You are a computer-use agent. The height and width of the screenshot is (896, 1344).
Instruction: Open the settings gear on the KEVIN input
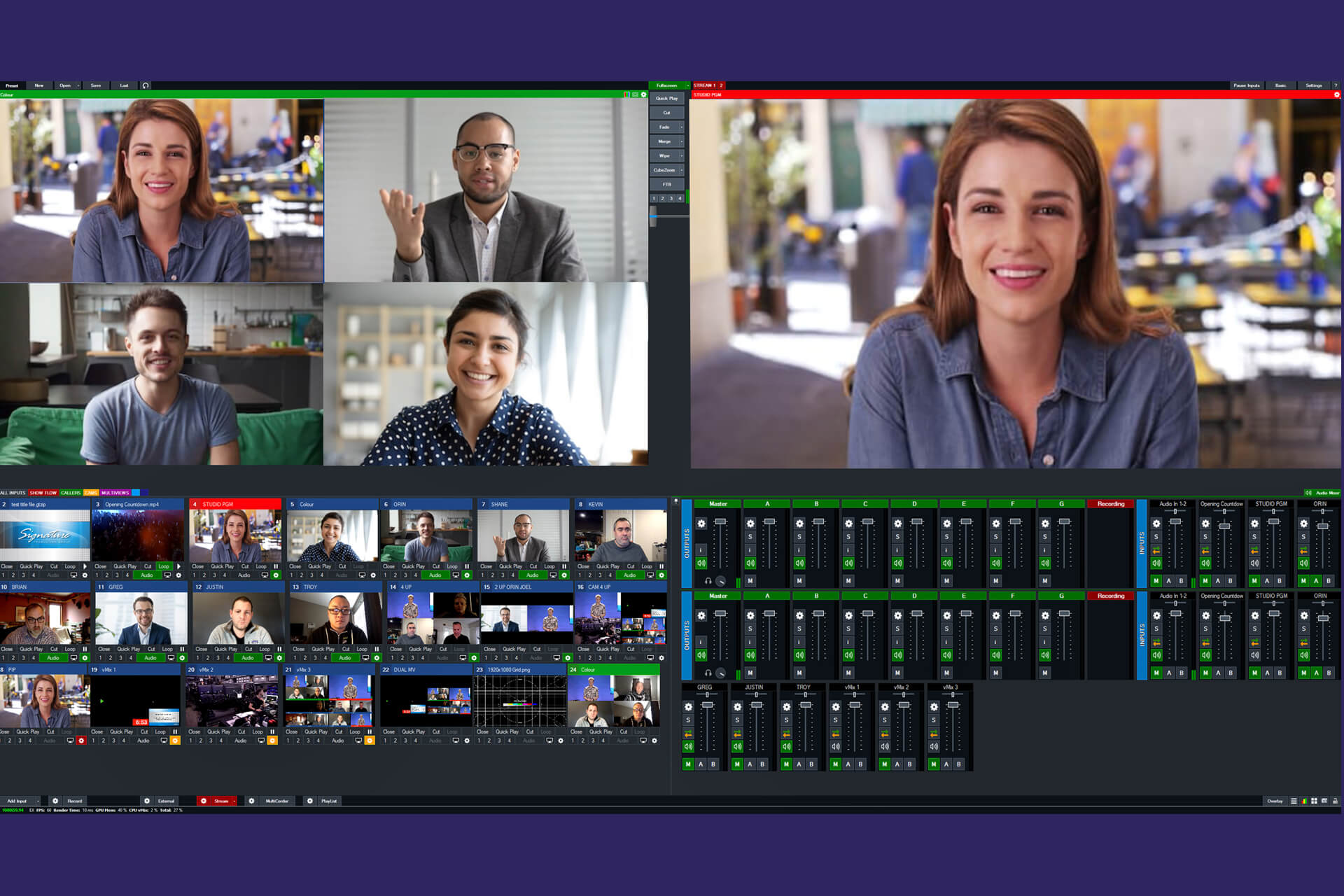point(661,575)
